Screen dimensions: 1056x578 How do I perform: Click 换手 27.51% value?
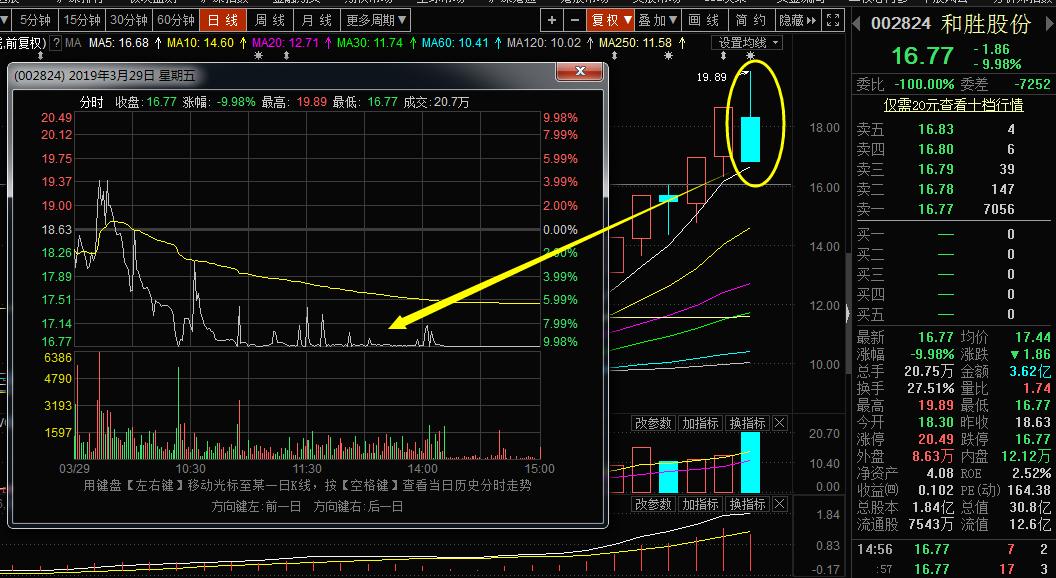pyautogui.click(x=929, y=388)
